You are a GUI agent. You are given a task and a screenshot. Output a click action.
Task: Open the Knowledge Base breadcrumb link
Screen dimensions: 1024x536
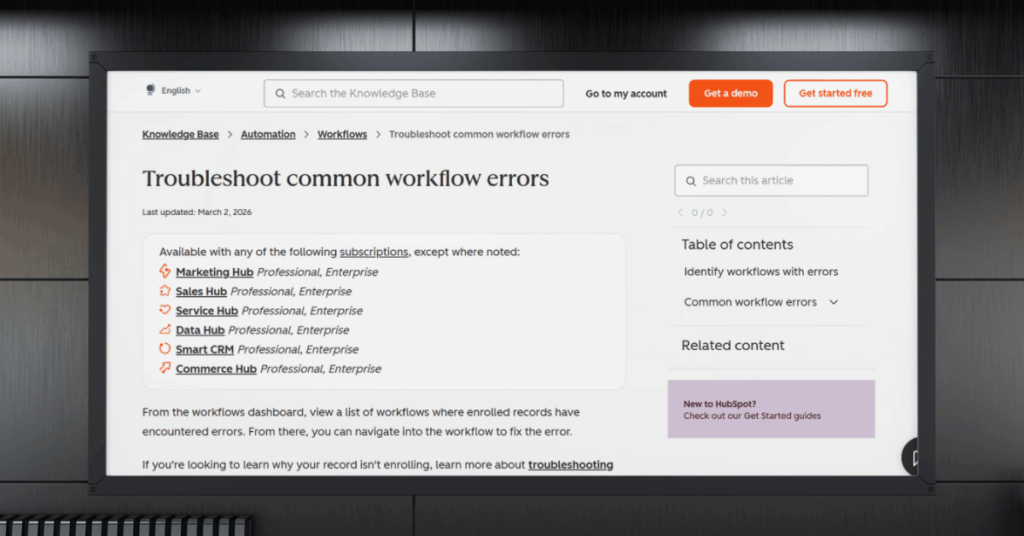point(180,134)
